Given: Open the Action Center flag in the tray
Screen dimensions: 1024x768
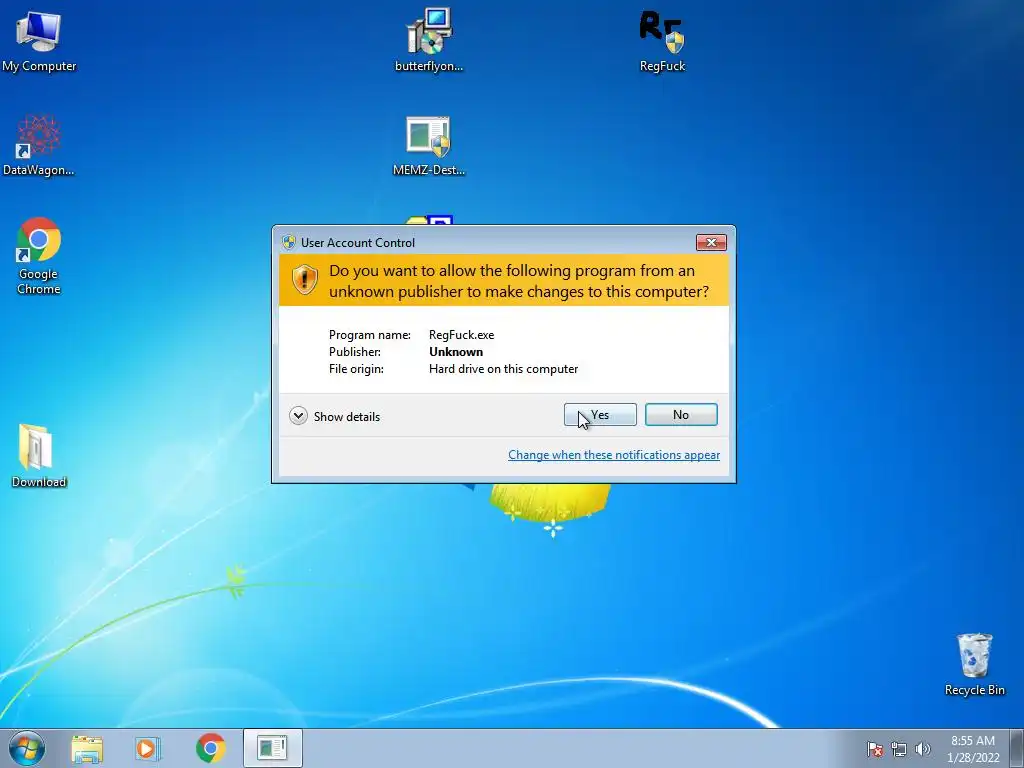Looking at the screenshot, I should point(875,749).
